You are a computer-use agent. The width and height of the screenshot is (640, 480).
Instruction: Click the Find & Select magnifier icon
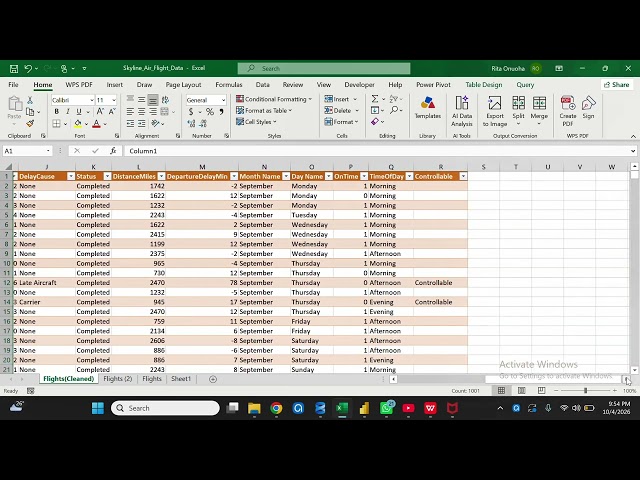[x=393, y=110]
